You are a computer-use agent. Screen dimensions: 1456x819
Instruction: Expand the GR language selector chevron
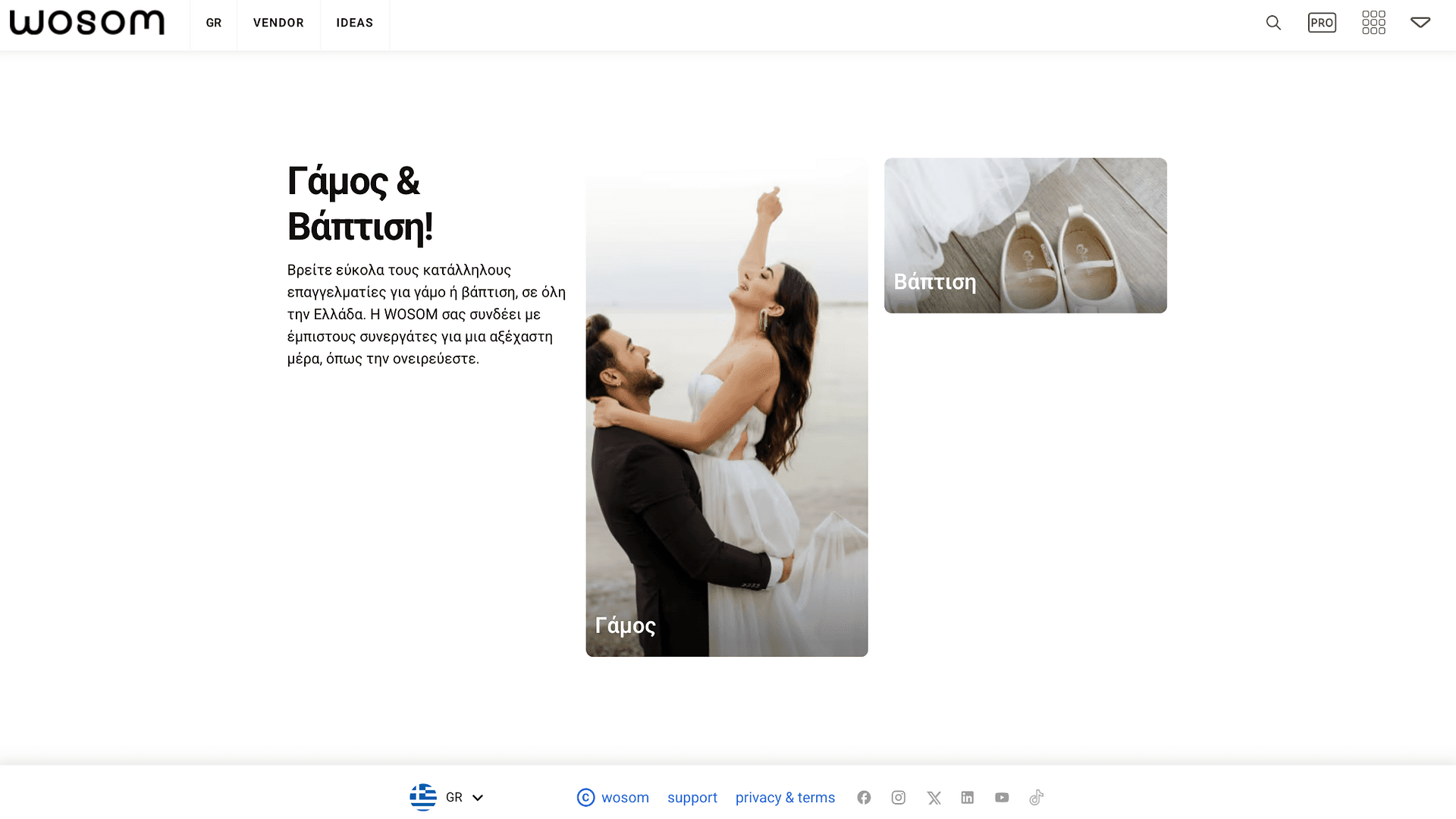478,798
